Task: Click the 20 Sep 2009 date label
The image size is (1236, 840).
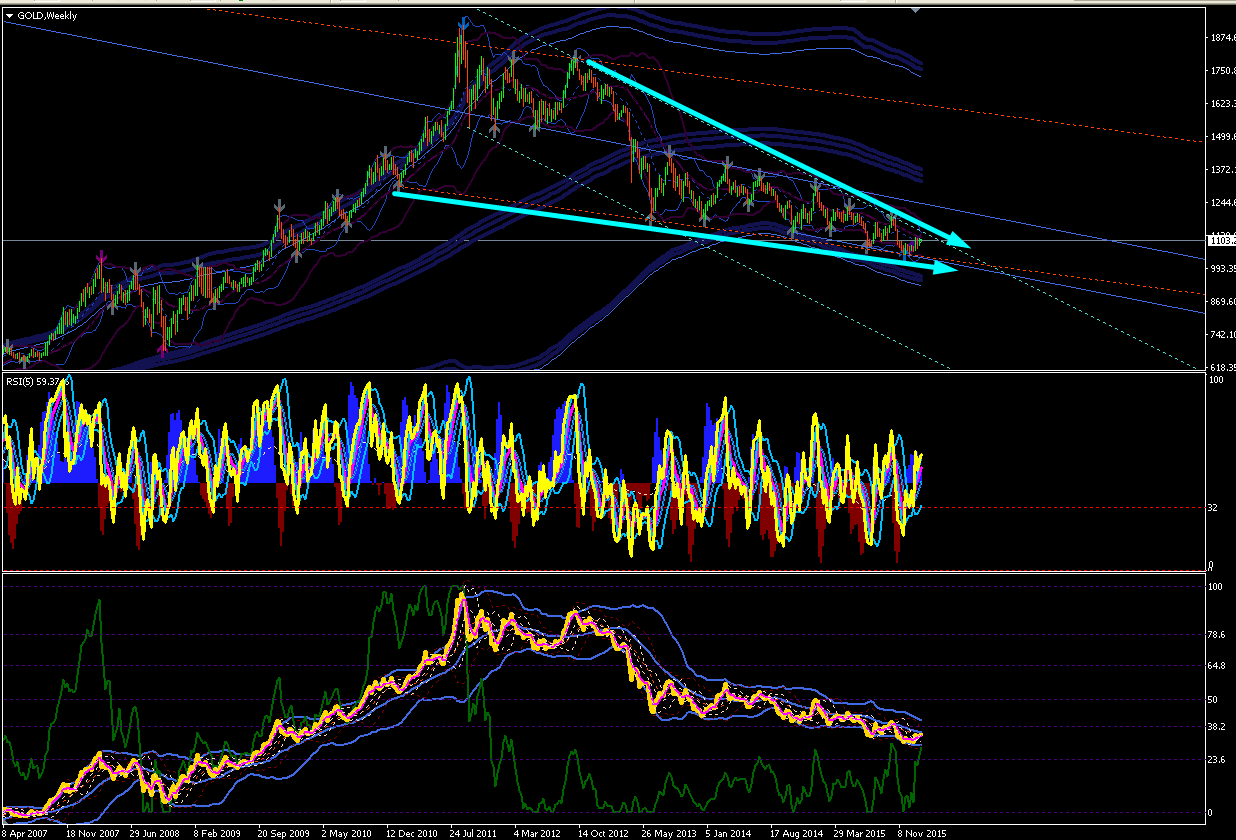Action: pos(285,832)
